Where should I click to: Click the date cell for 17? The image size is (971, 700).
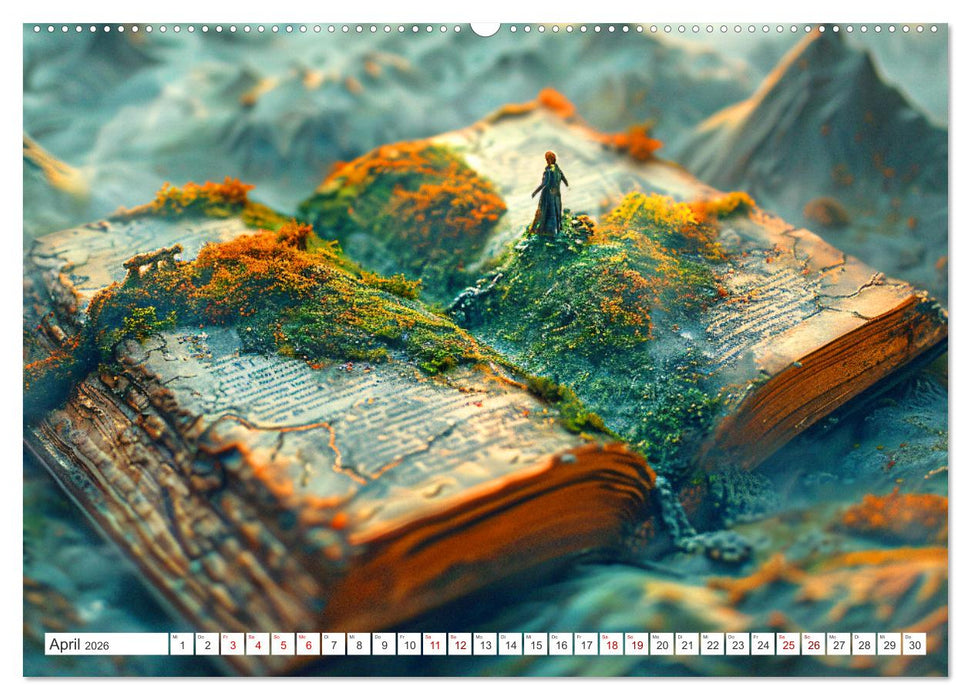[x=586, y=644]
